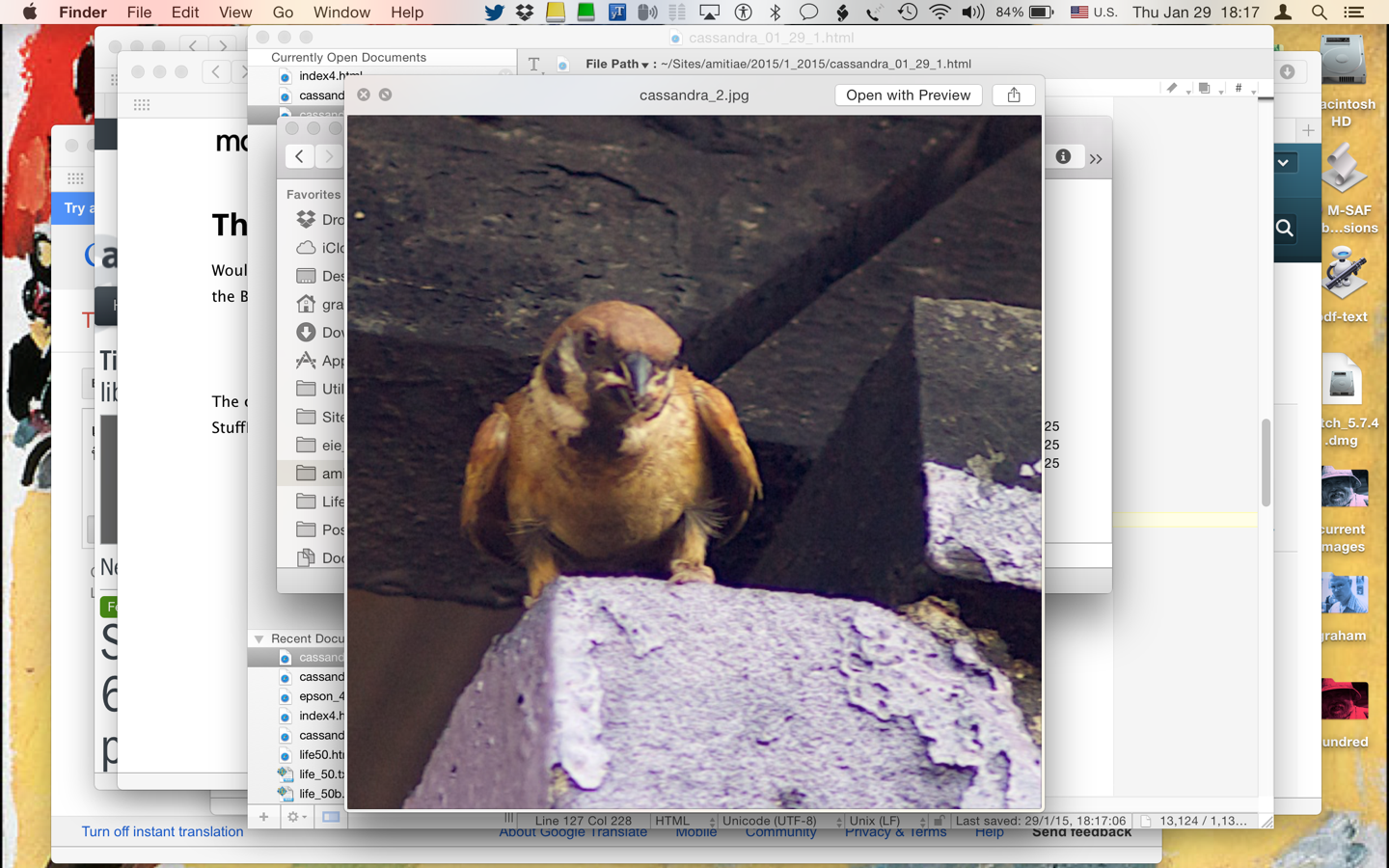Select iCloud Drive in Finder sidebar
This screenshot has height=868, width=1389.
click(320, 248)
